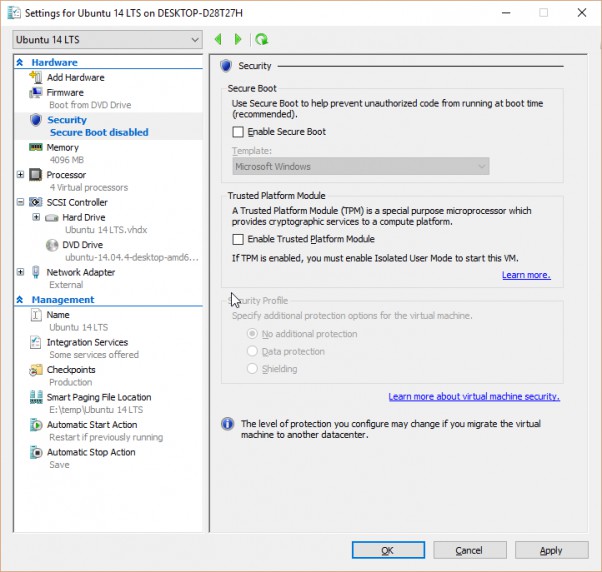Click the DVD Drive disc icon
This screenshot has height=572, width=602.
[51, 245]
